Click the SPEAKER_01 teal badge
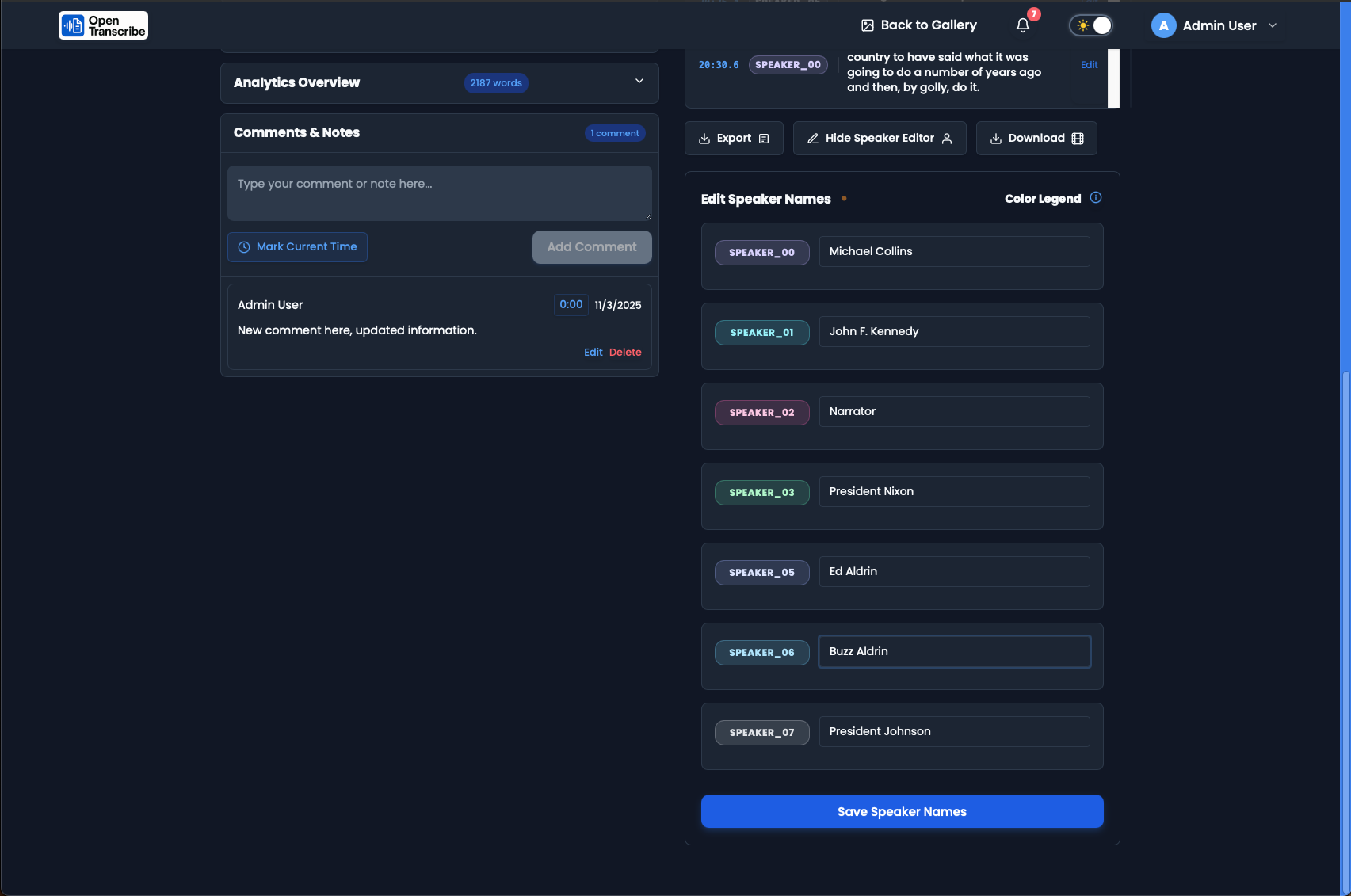1351x896 pixels. point(761,333)
